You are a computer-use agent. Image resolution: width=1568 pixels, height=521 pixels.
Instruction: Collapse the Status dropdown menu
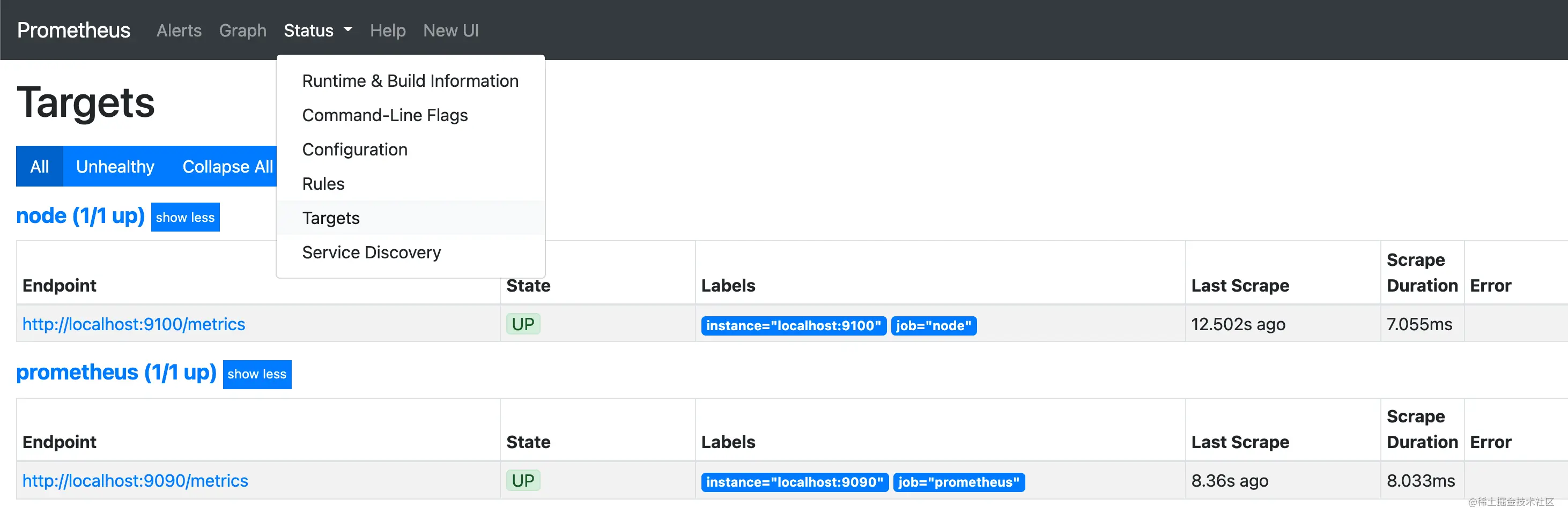pyautogui.click(x=318, y=31)
